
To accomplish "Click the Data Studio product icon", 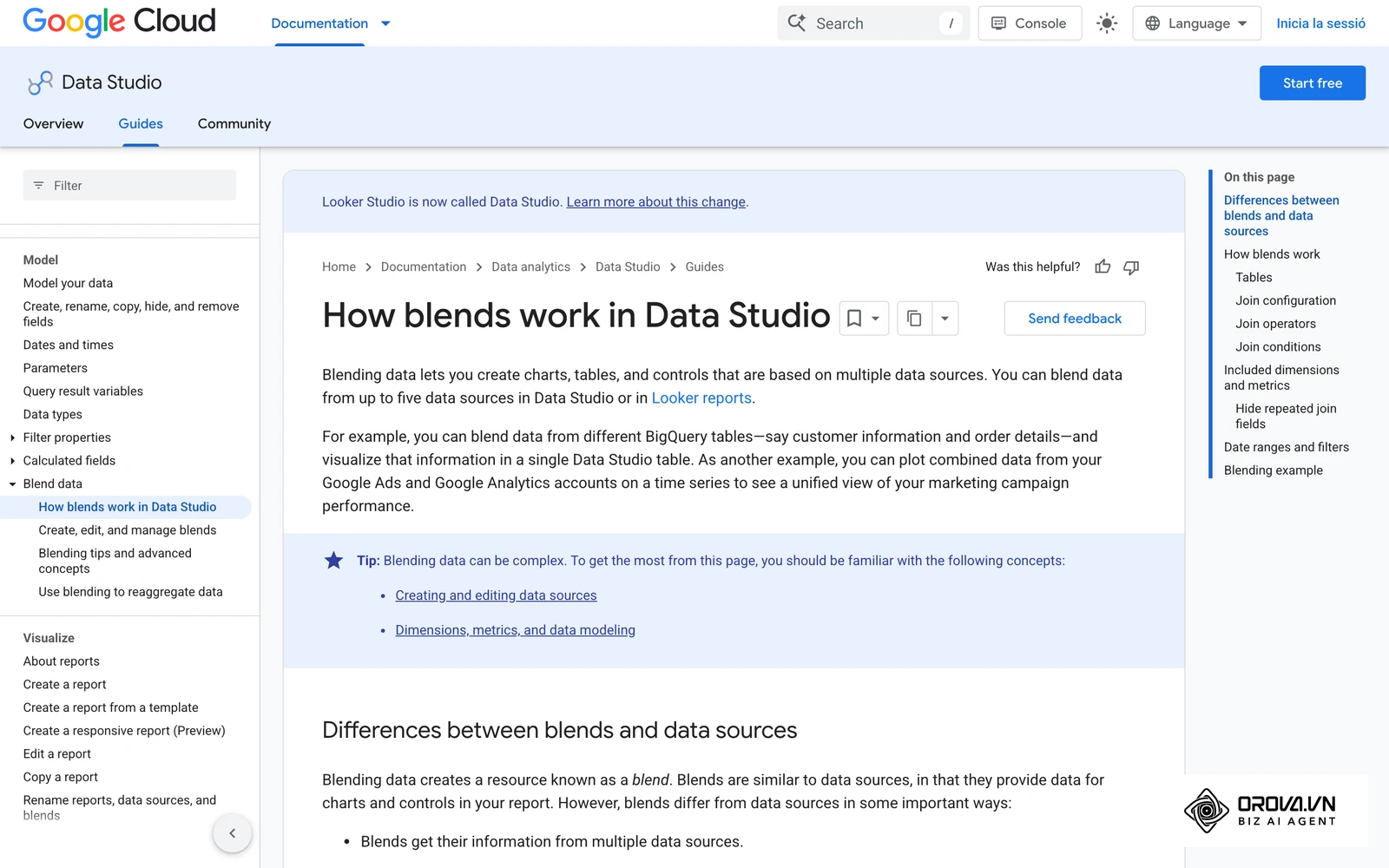I will pos(40,82).
